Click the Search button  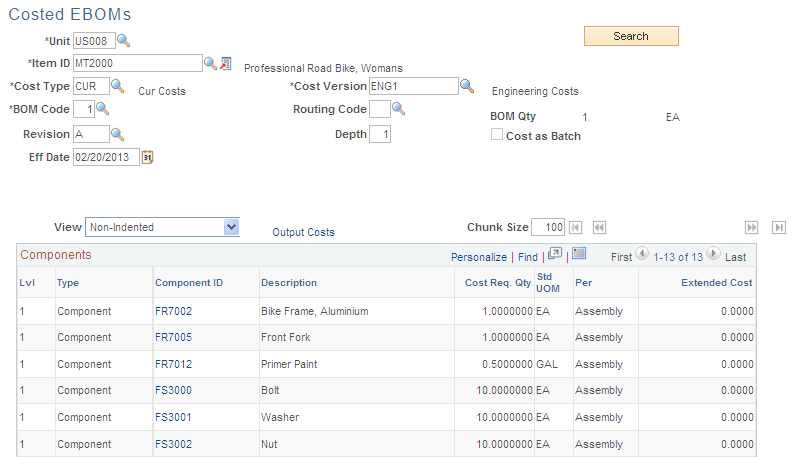point(631,36)
